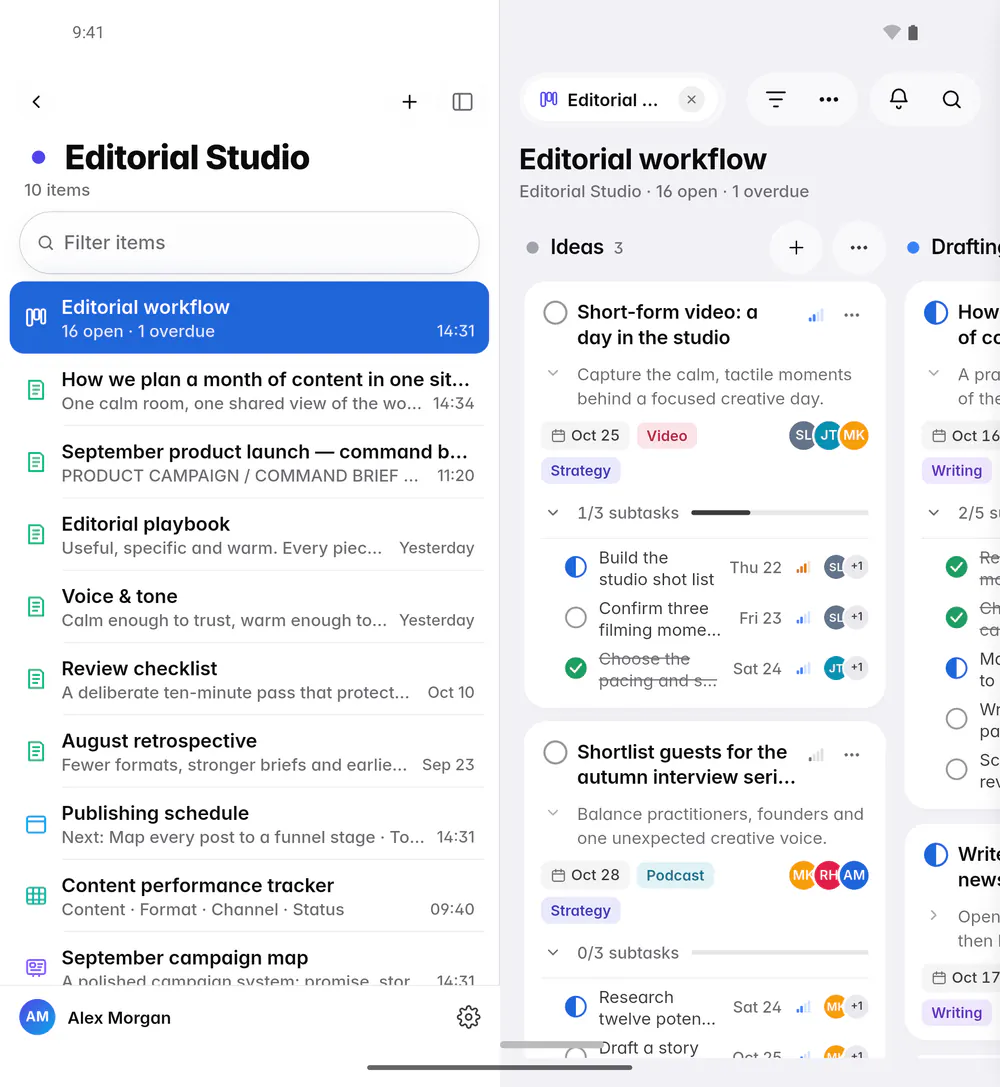Toggle status circle of Write news card in Drafting
Viewport: 1000px width, 1087px height.
pos(936,855)
